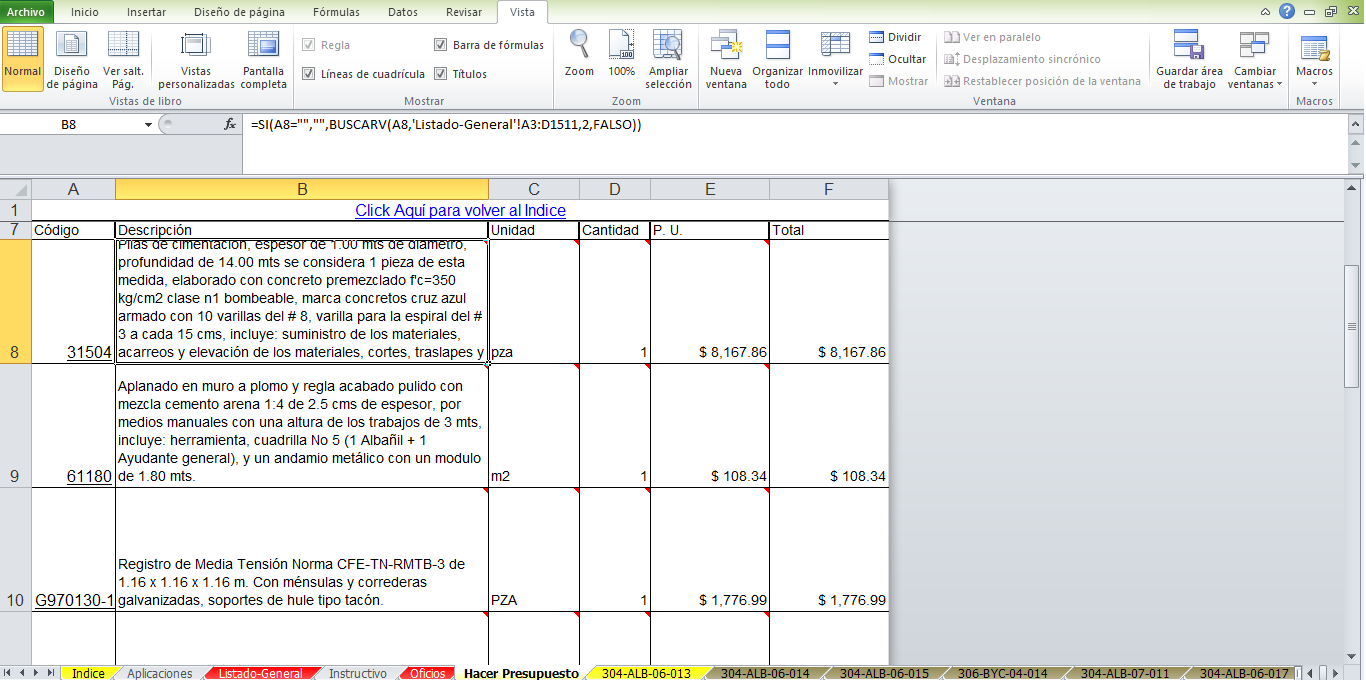Open Vistas personalizadas dialog

coord(196,60)
